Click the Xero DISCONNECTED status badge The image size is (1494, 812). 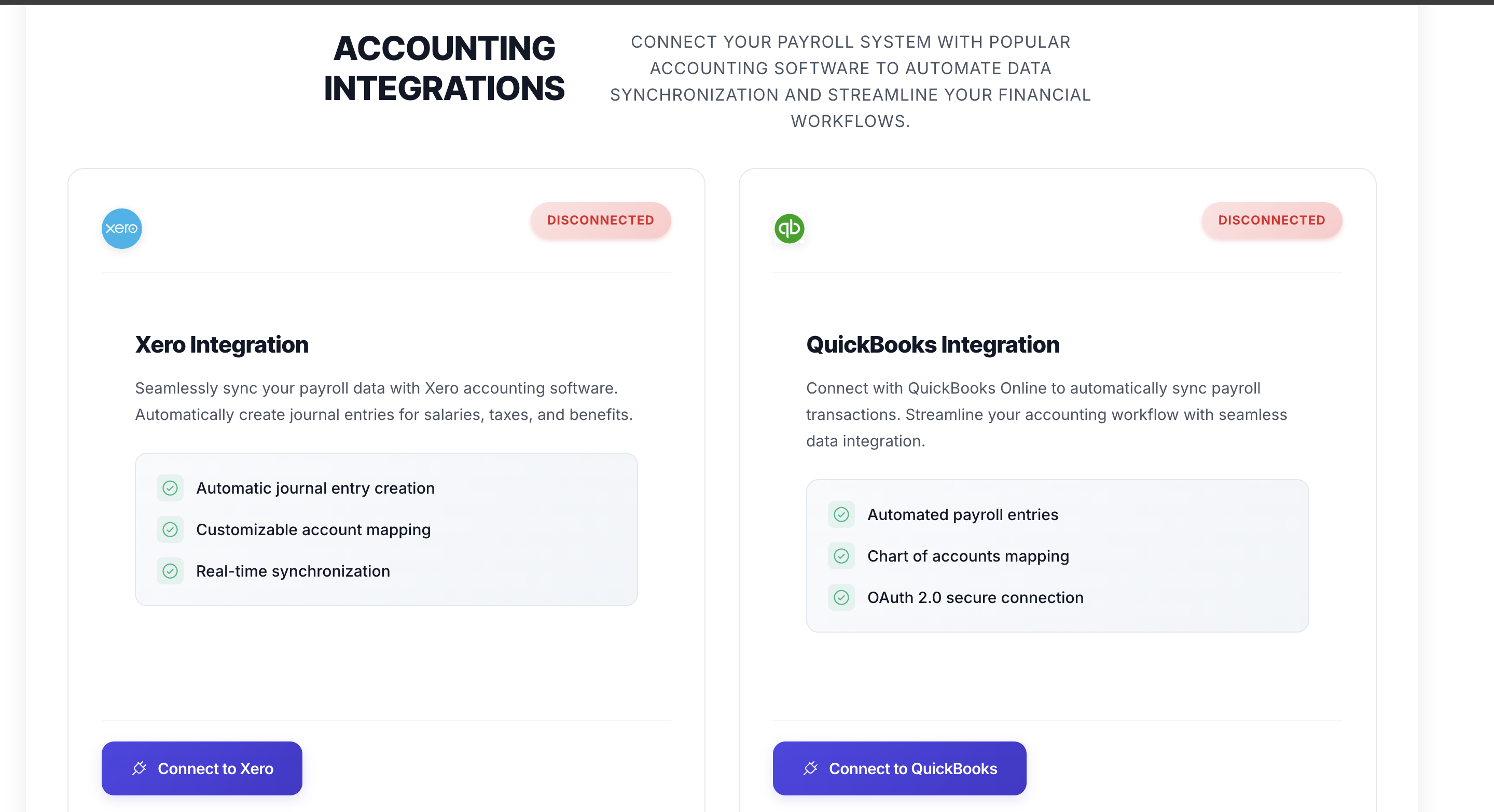click(x=600, y=220)
